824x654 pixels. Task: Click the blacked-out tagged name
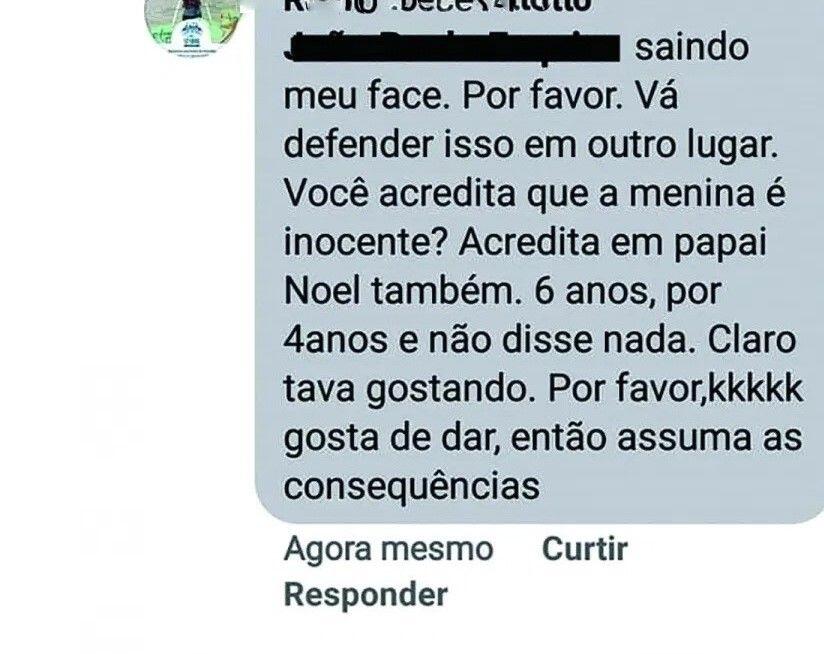pyautogui.click(x=452, y=47)
